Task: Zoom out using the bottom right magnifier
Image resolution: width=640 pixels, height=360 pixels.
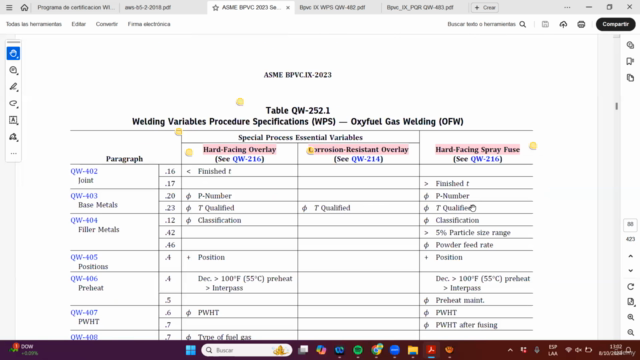Action: (631, 333)
